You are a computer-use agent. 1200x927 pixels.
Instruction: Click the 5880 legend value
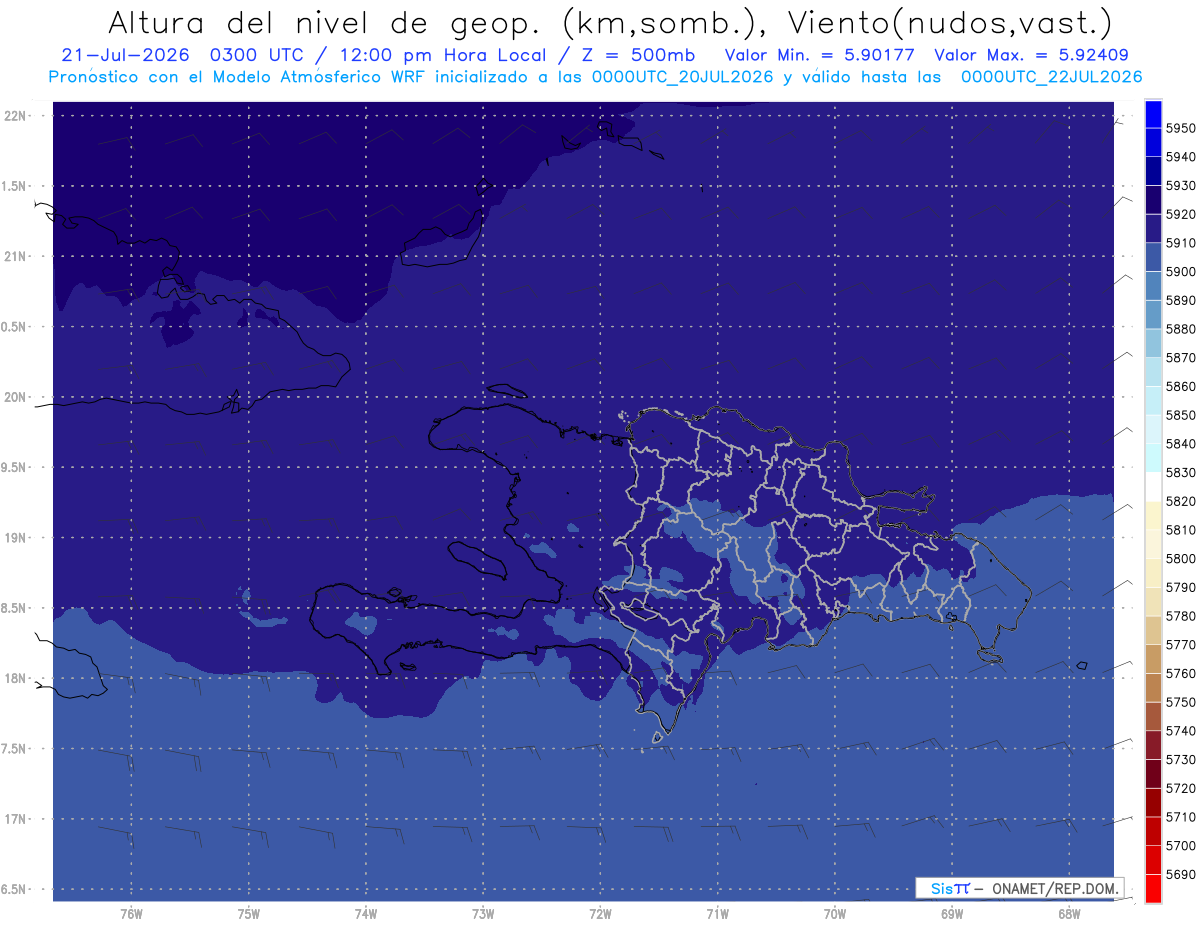pyautogui.click(x=1180, y=329)
